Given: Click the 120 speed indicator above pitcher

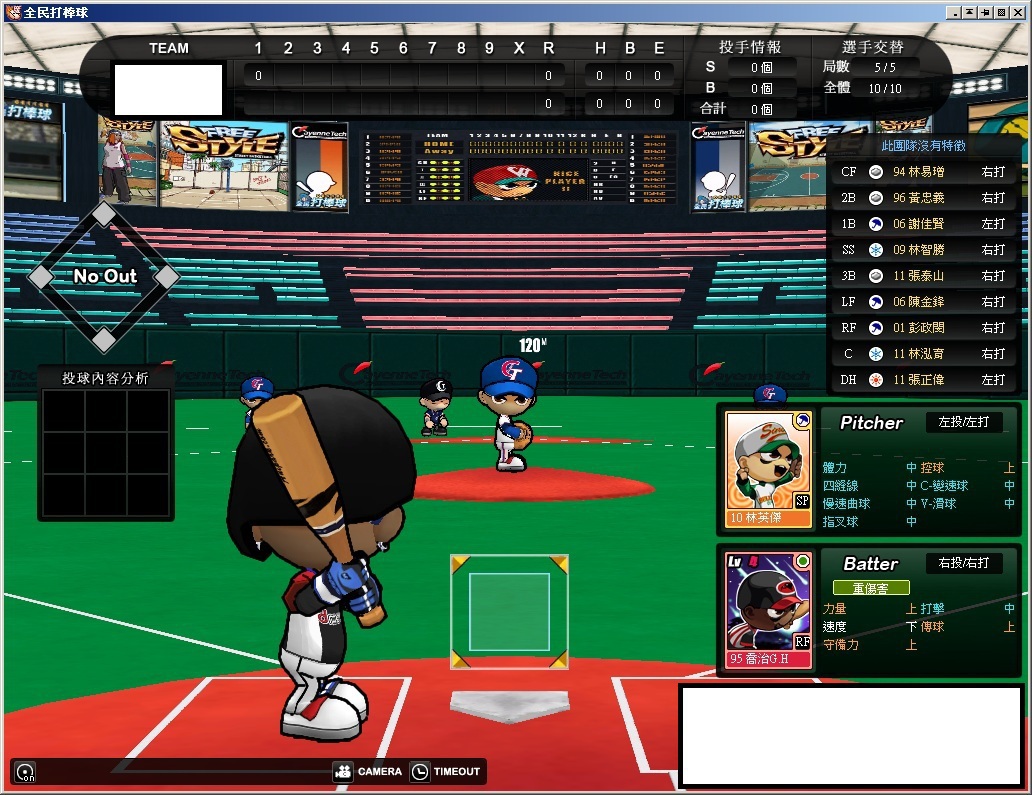Looking at the screenshot, I should coord(532,345).
